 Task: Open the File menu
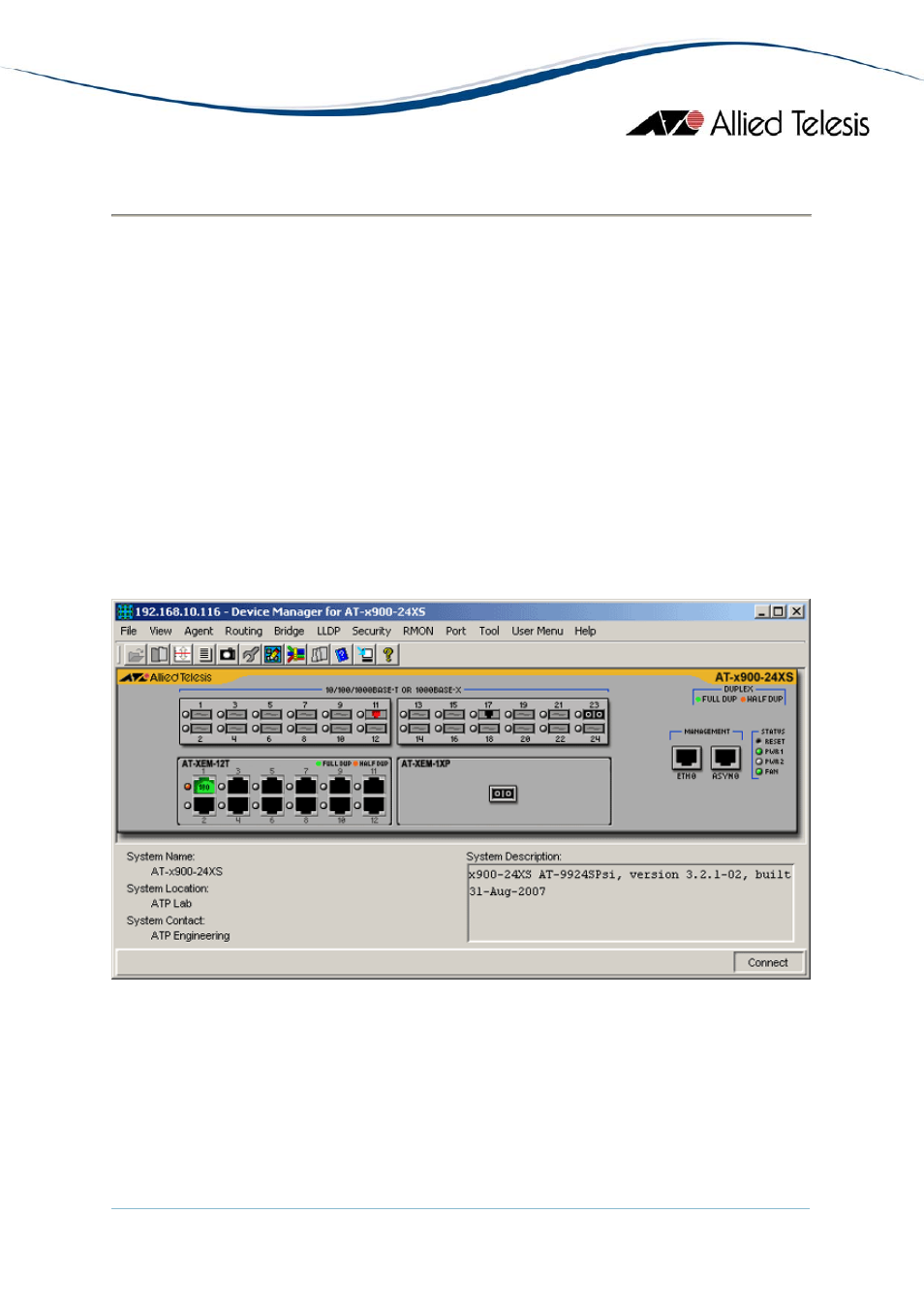pyautogui.click(x=129, y=631)
